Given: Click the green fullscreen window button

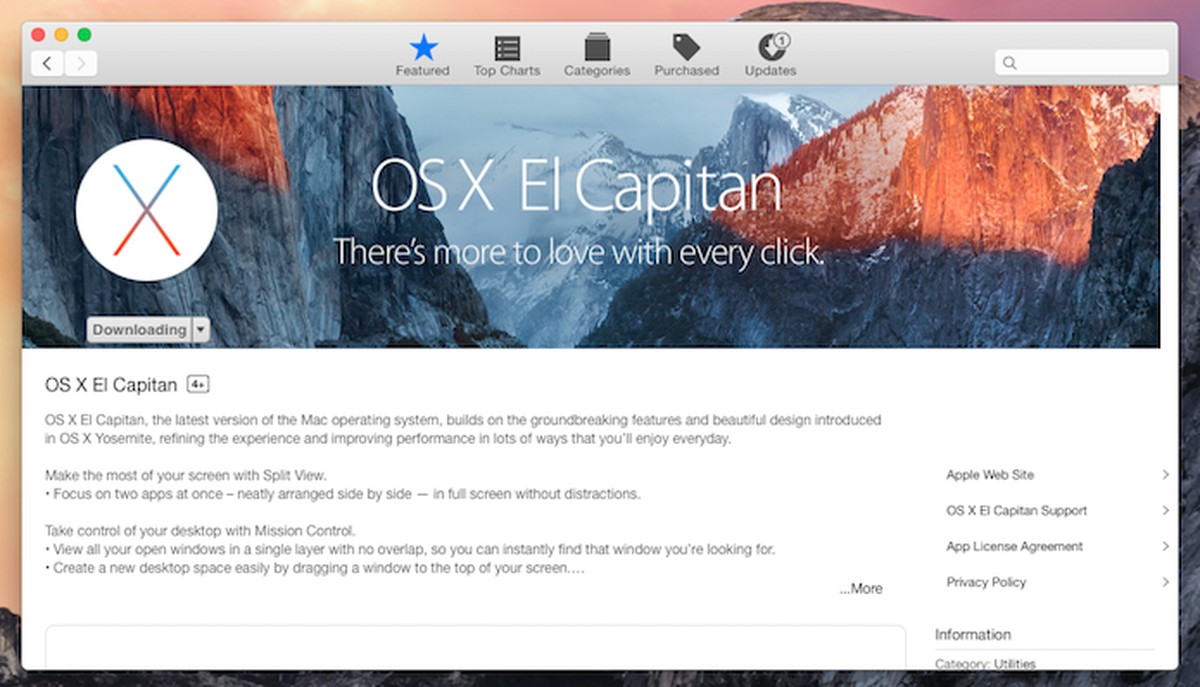Looking at the screenshot, I should click(84, 35).
